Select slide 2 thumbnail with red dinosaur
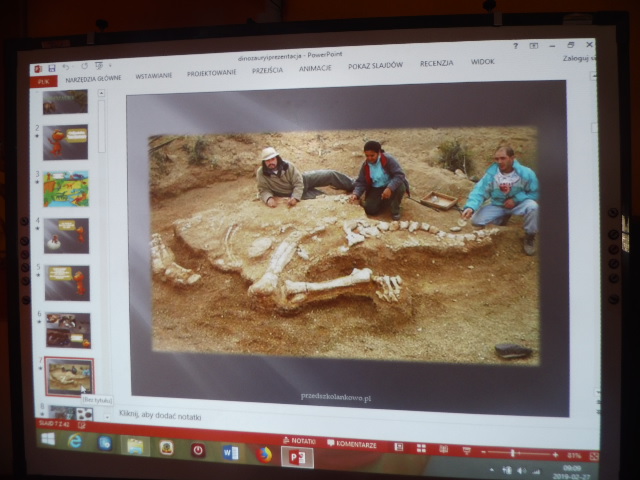Screen dimensions: 640x480 [x=65, y=142]
